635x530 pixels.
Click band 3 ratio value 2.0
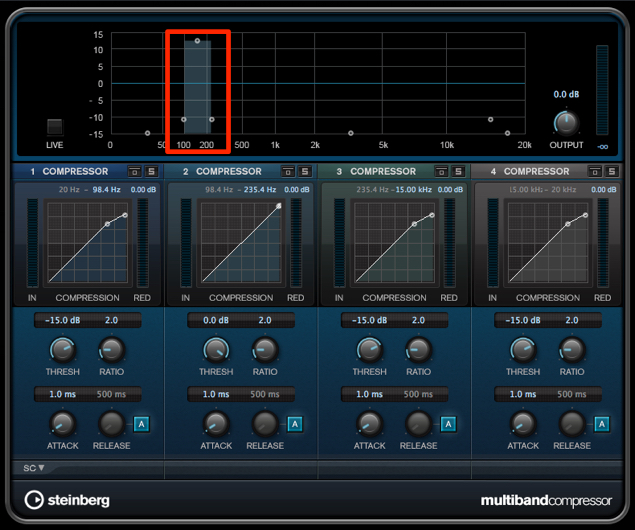[x=418, y=320]
